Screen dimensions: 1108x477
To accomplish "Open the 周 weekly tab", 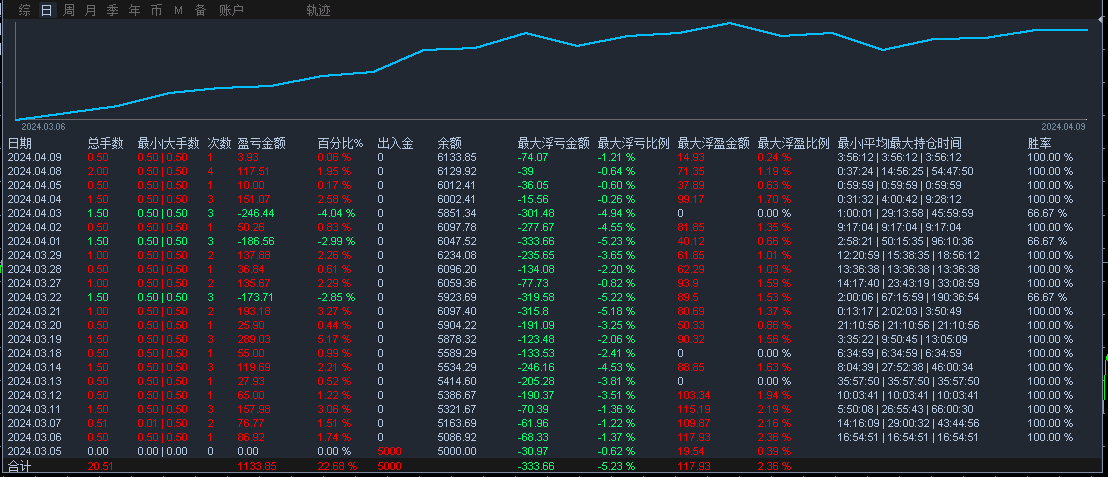I will (69, 10).
